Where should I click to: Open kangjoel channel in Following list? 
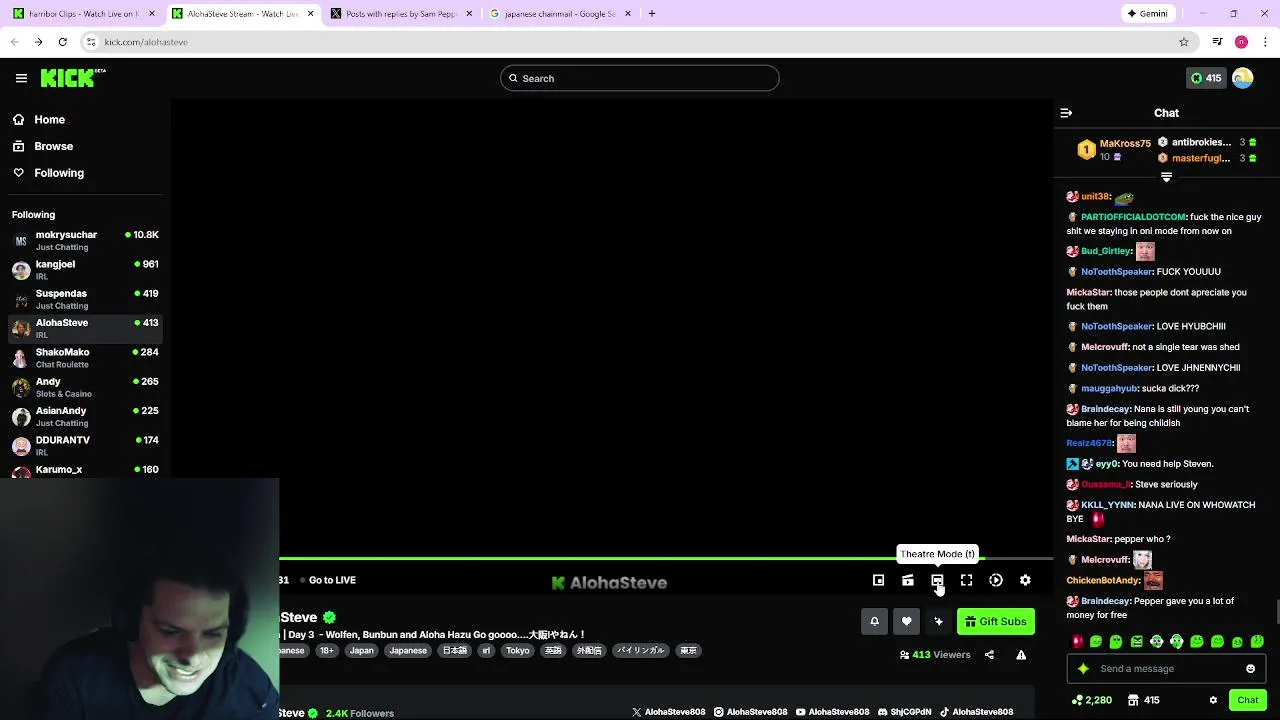click(x=84, y=270)
